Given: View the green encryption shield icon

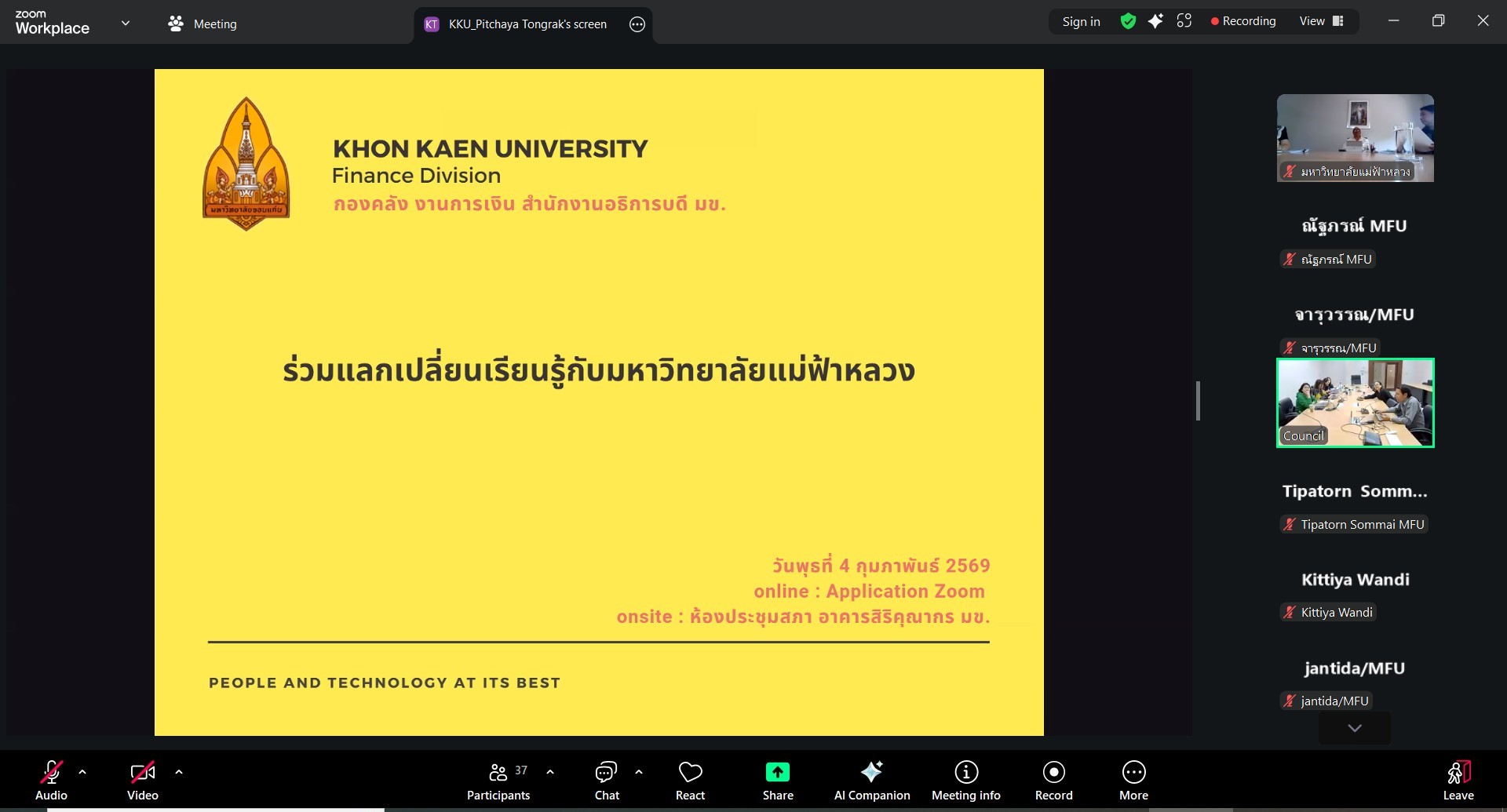Looking at the screenshot, I should (x=1128, y=21).
